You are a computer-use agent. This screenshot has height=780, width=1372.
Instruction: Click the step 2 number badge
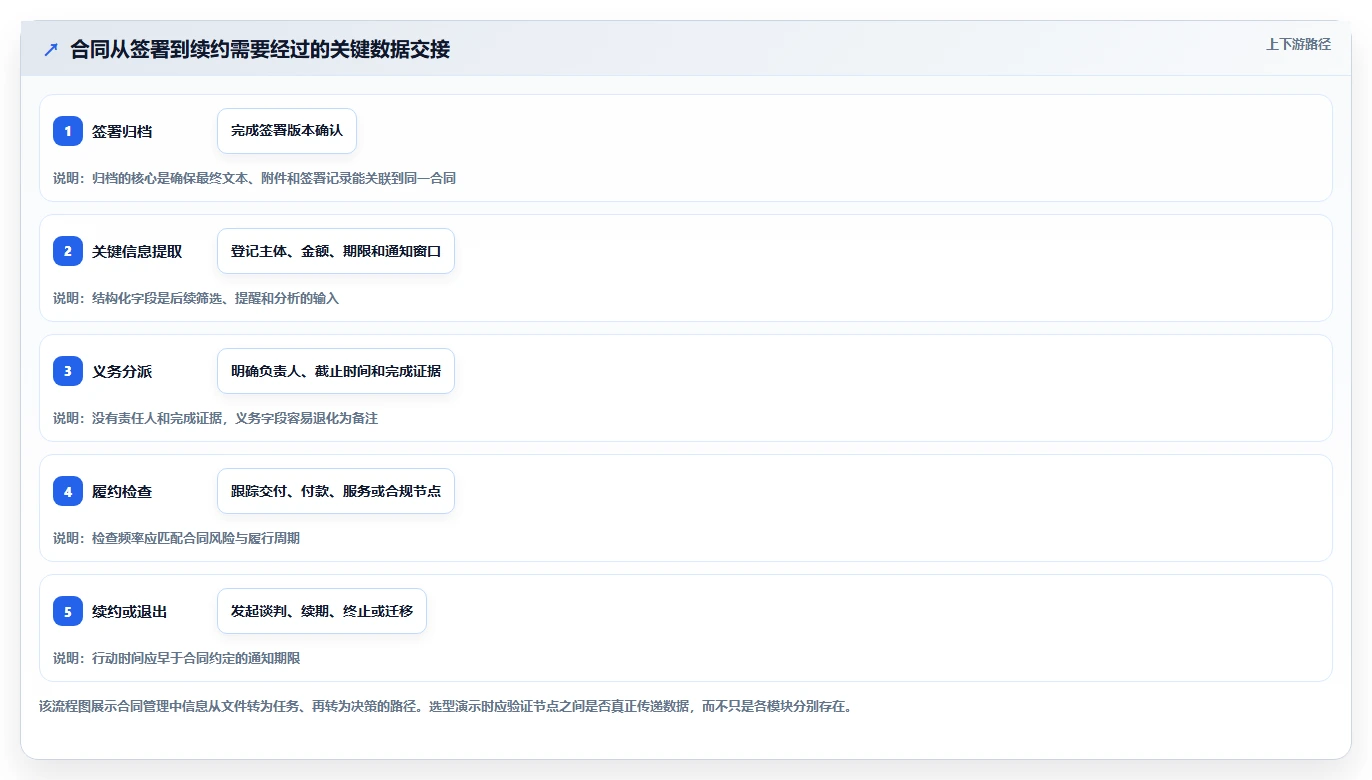point(68,251)
